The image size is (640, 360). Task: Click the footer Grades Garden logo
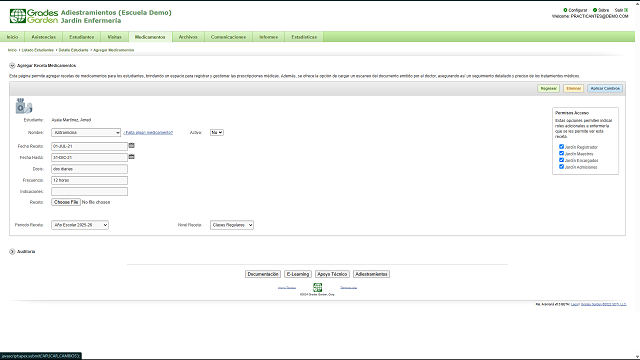tap(318, 287)
